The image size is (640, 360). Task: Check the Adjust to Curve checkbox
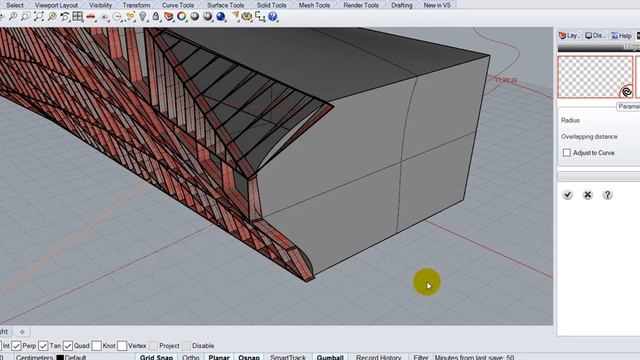(567, 153)
